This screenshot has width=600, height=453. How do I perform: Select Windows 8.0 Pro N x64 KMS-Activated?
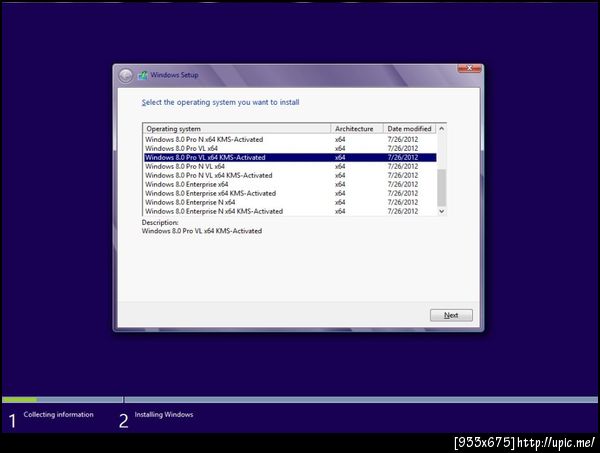(290, 140)
